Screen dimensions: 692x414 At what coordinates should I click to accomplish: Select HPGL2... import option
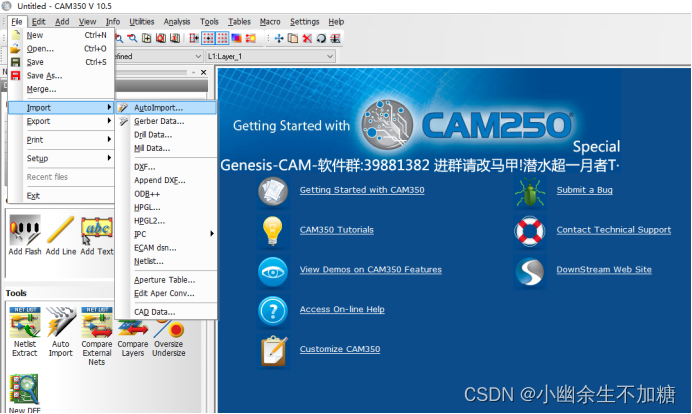click(166, 221)
